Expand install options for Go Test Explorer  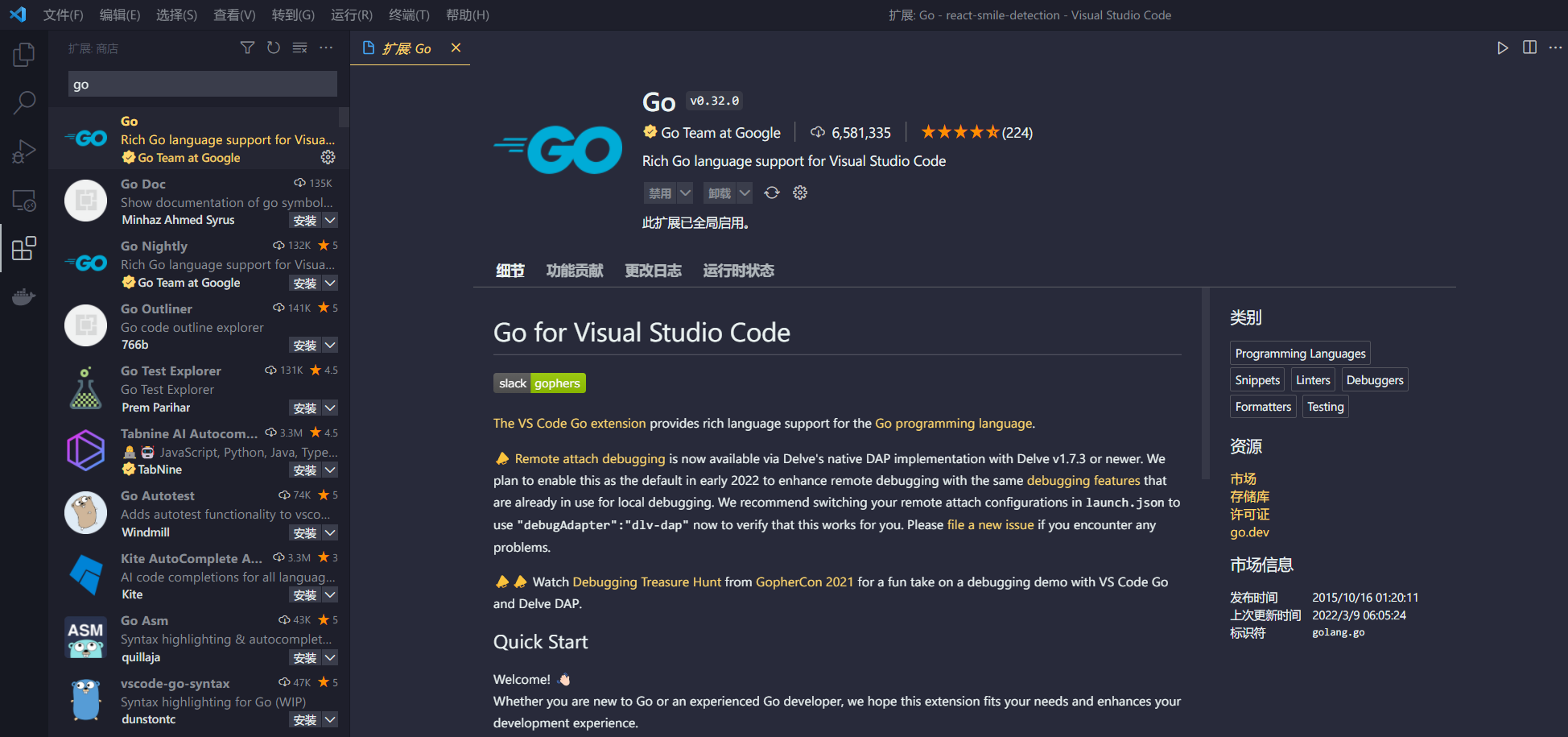(330, 408)
